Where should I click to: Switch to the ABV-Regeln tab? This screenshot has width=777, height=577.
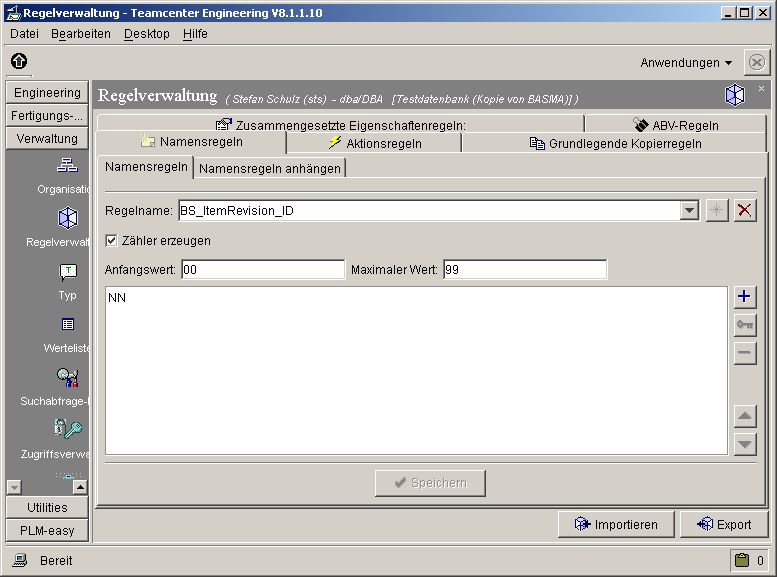[676, 124]
